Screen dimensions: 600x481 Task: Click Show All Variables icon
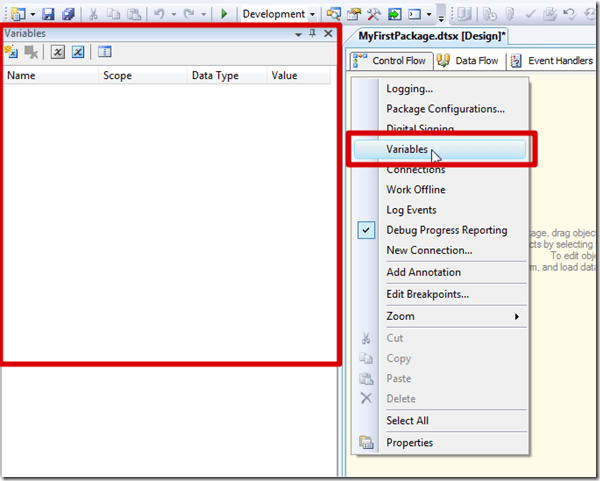[78, 52]
